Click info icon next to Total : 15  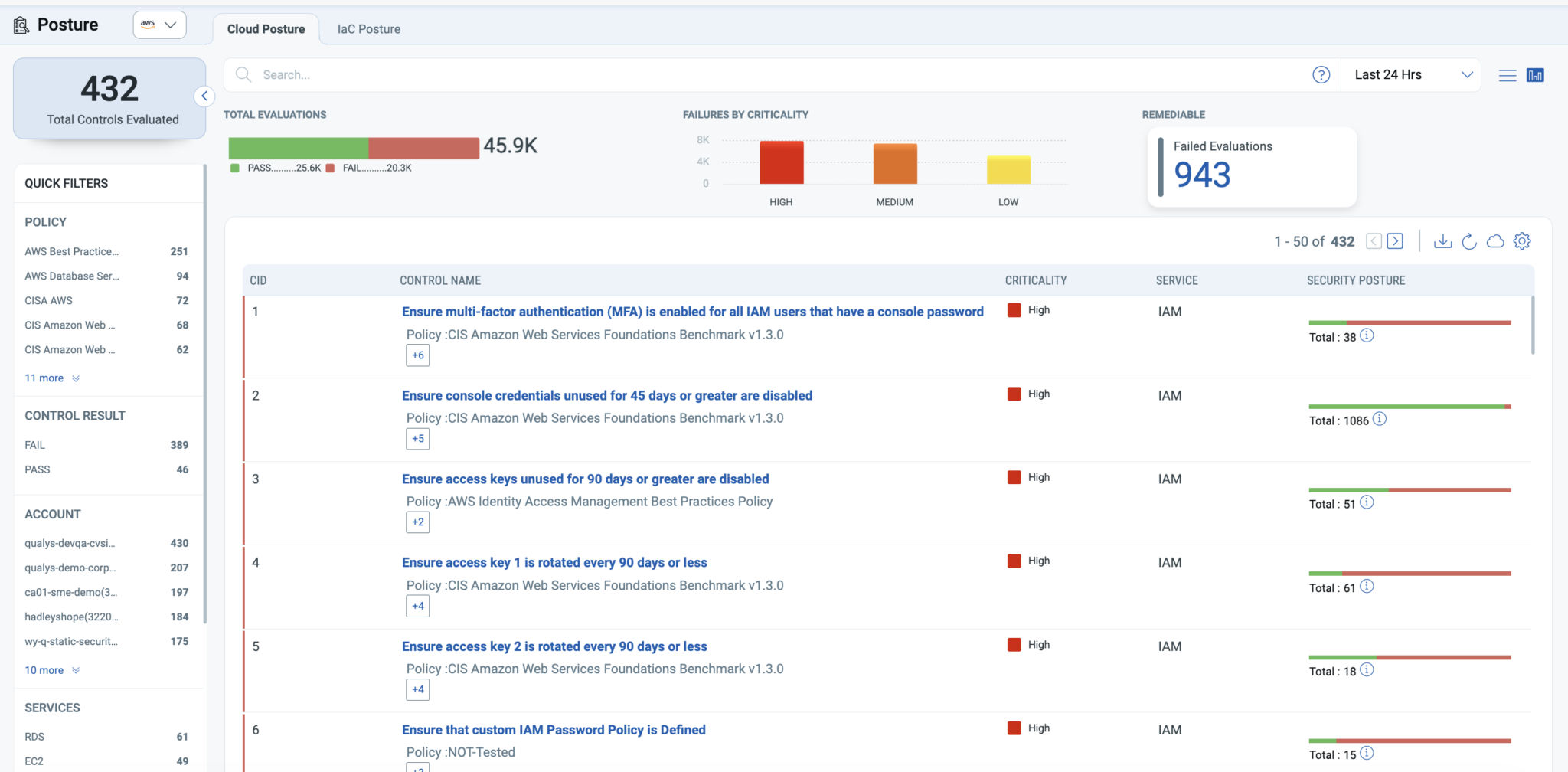coord(1367,754)
